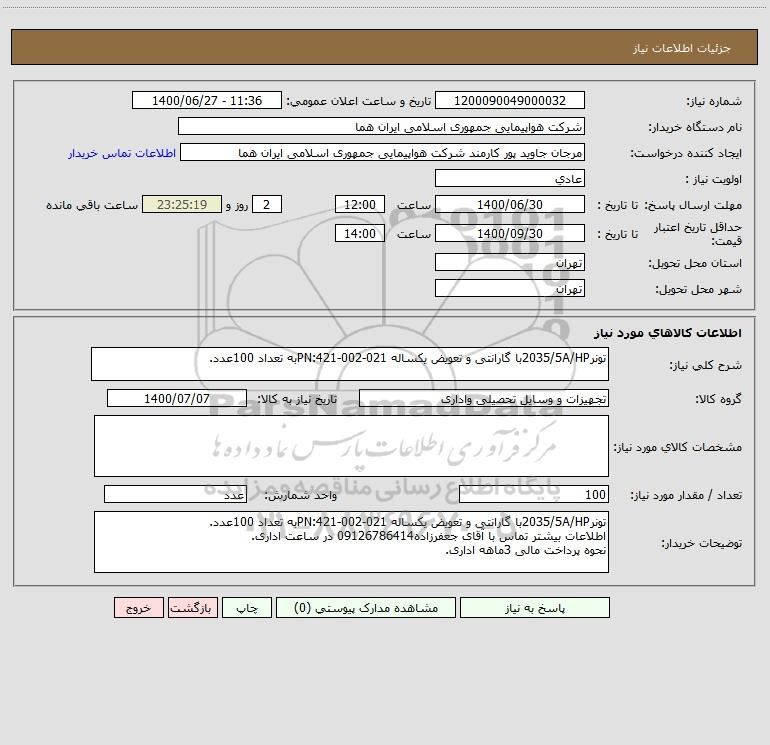Click the اطلاعات کالاهای مورد نیاز section heading
770x745 pixels.
(668, 332)
